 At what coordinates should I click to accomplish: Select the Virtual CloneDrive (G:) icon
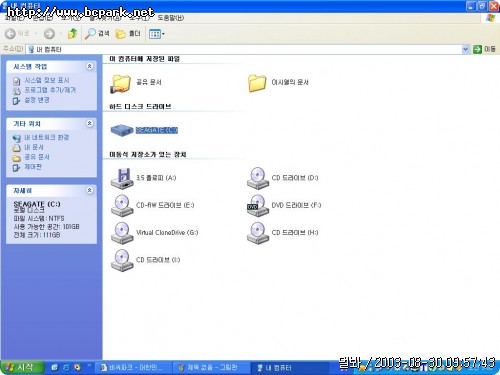point(122,233)
